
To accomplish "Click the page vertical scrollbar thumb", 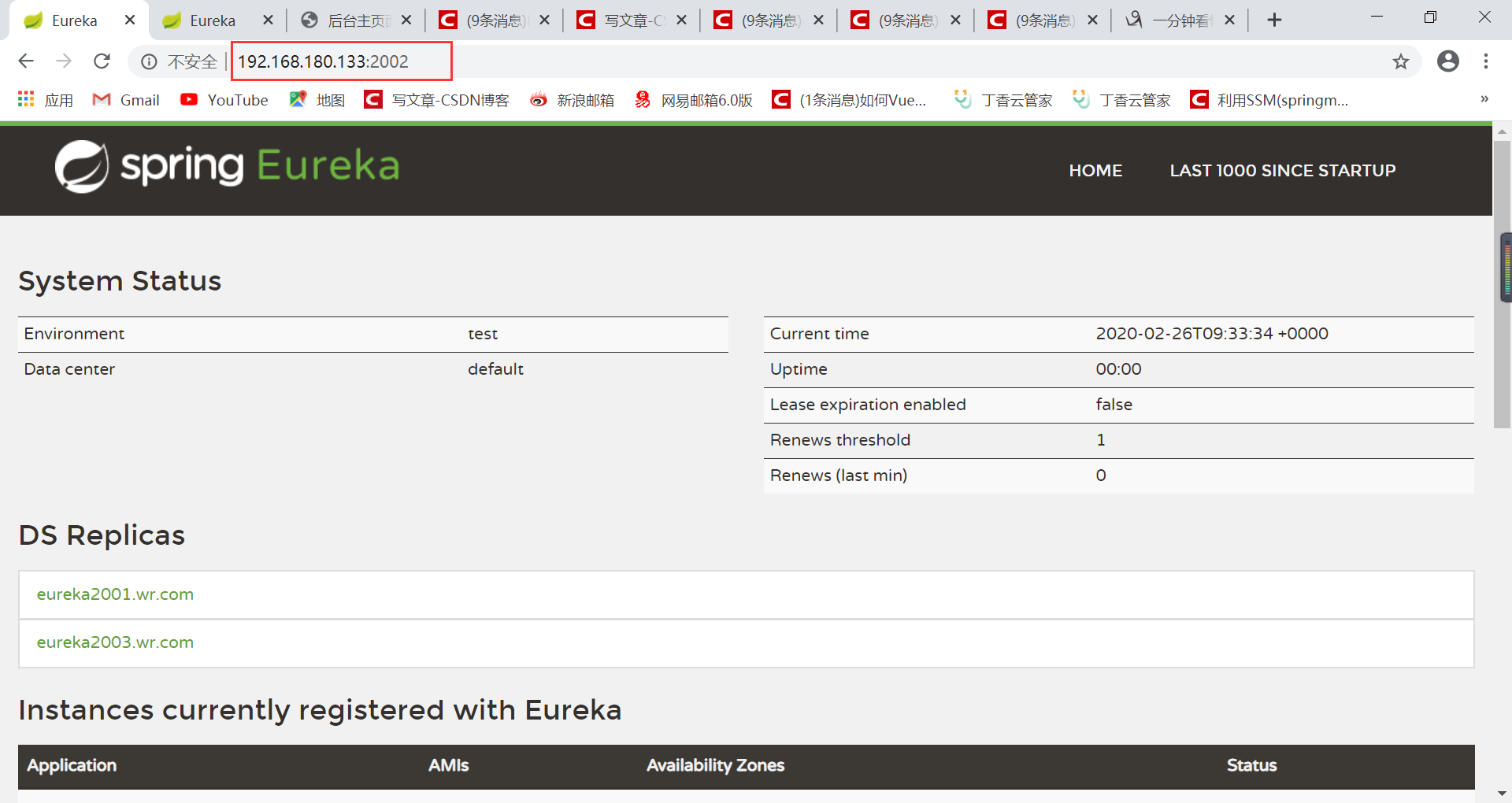I will pyautogui.click(x=1503, y=283).
